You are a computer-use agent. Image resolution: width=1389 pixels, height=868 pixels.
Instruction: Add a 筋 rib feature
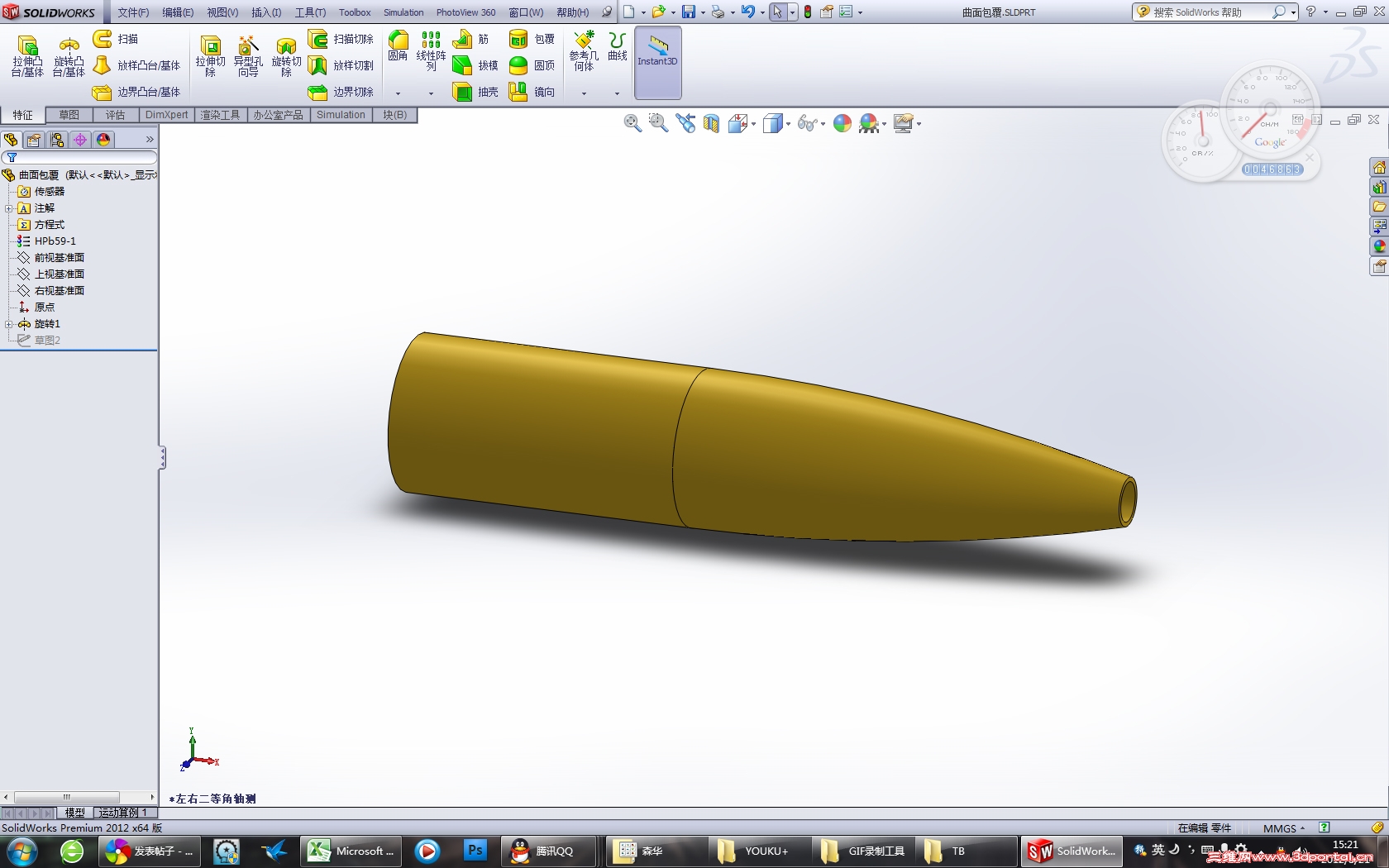[471, 39]
